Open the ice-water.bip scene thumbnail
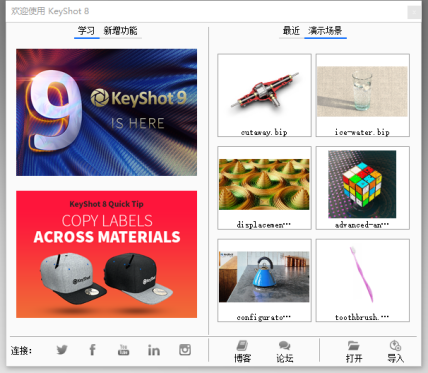Screen dimensions: 428x373 point(363,95)
